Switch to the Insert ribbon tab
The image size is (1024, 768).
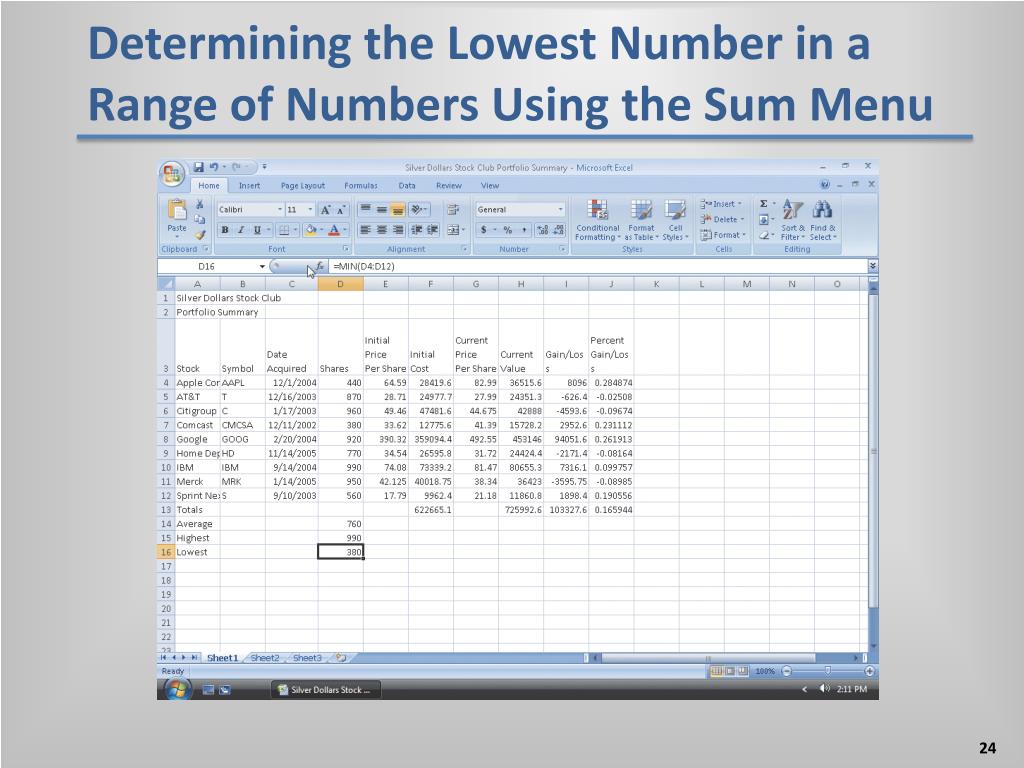(x=249, y=185)
